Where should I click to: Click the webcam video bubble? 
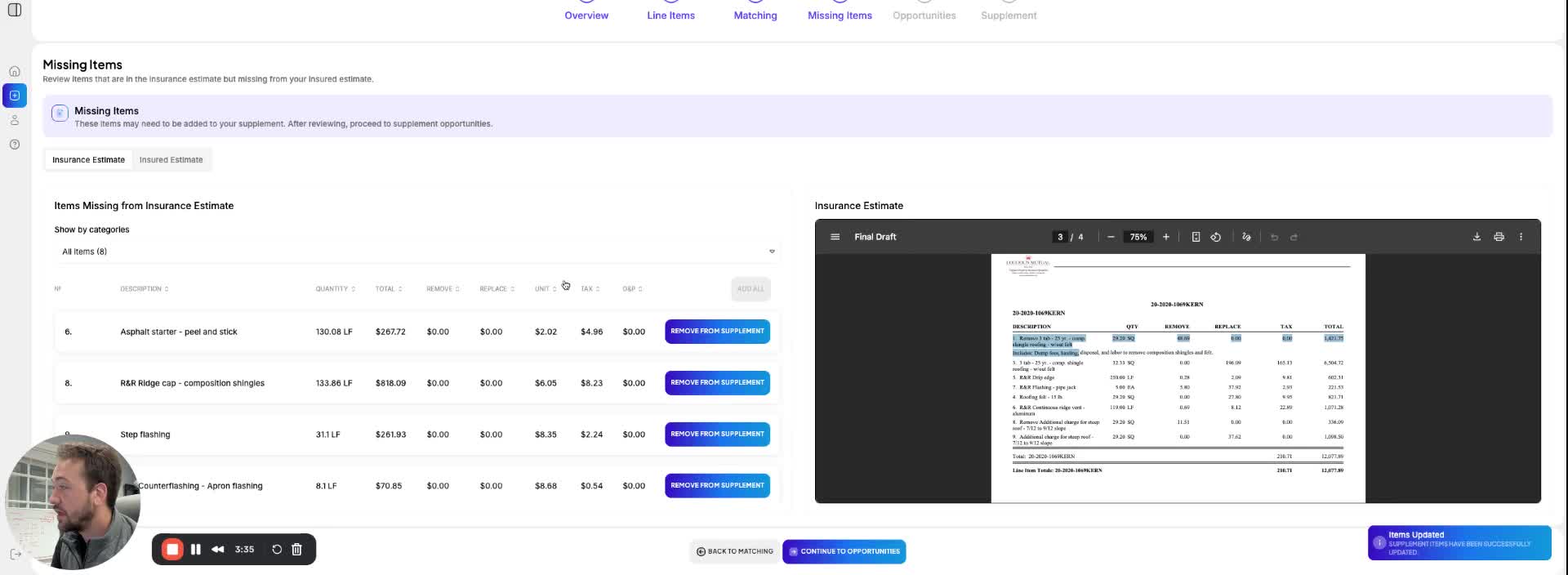73,501
